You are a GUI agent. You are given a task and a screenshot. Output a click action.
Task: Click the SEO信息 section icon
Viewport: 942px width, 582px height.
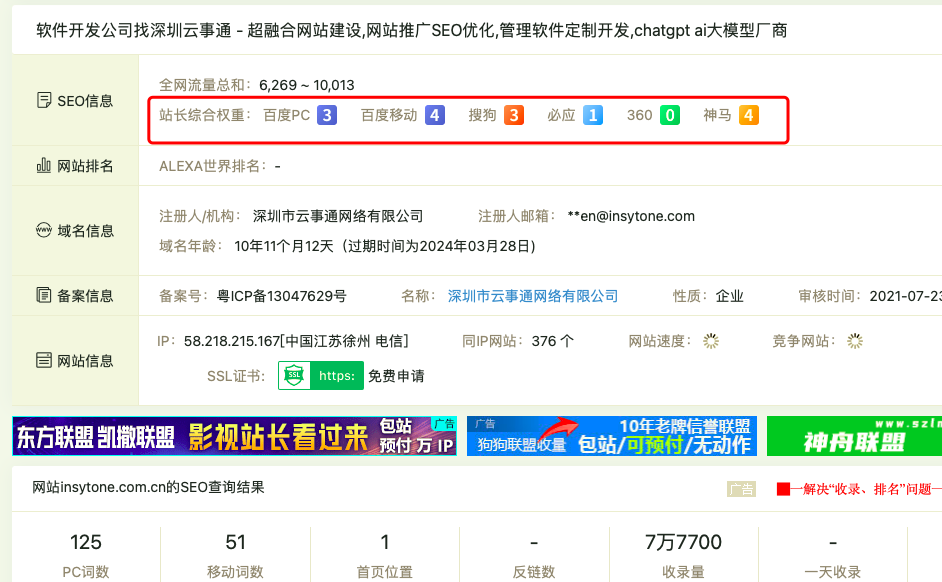click(44, 101)
